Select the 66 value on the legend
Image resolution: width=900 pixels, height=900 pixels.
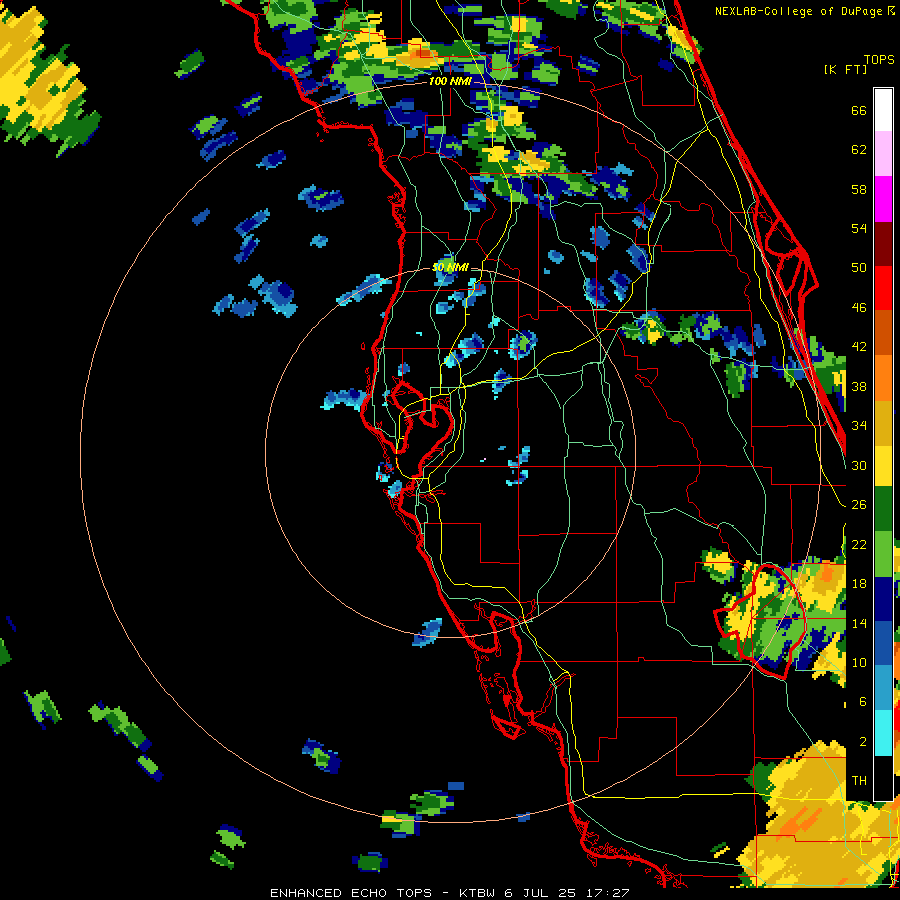(859, 110)
